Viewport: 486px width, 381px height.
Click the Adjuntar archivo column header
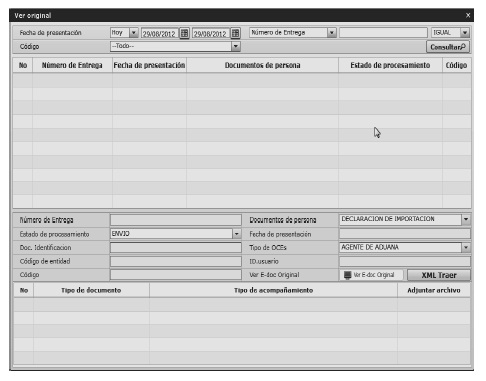tap(434, 290)
